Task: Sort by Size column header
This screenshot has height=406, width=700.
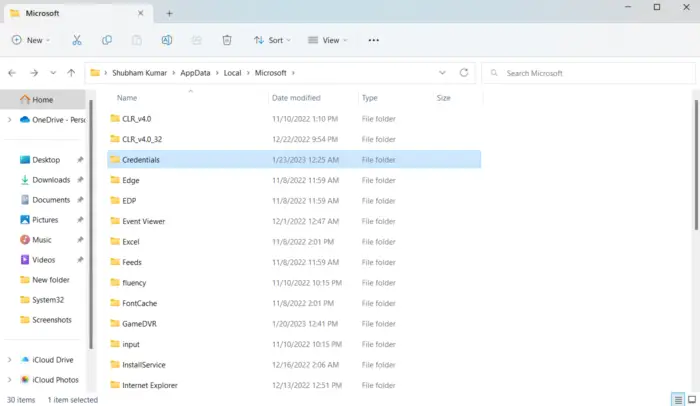Action: [x=443, y=98]
